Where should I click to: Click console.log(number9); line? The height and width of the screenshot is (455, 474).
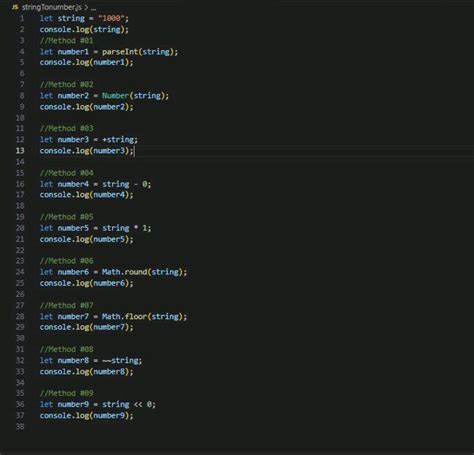pos(86,416)
